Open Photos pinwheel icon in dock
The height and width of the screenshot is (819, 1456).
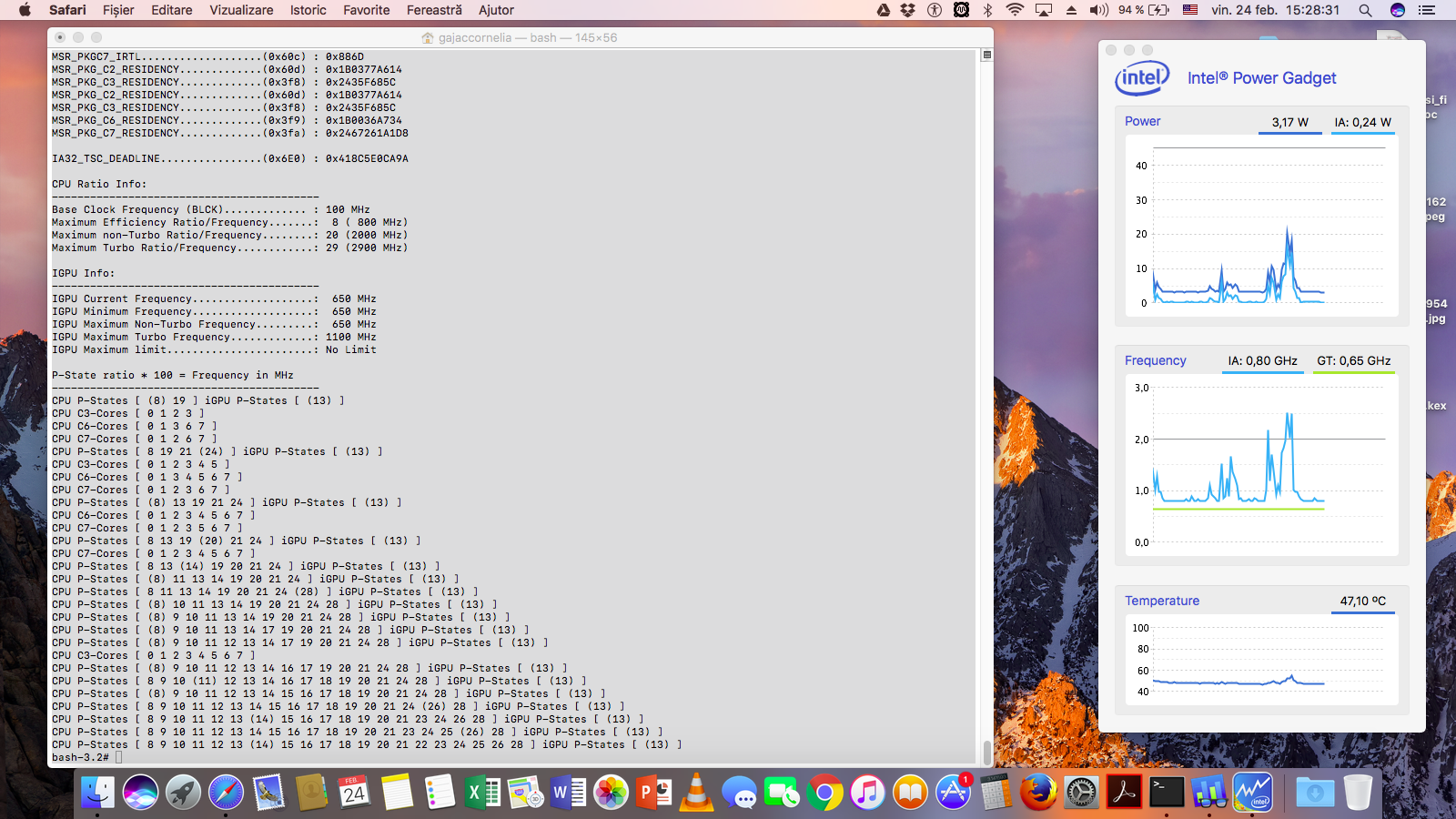coord(611,793)
